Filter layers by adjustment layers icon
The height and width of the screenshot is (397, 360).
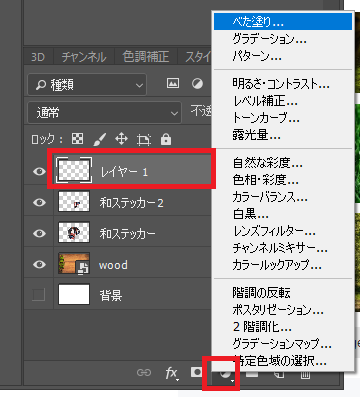[x=197, y=83]
